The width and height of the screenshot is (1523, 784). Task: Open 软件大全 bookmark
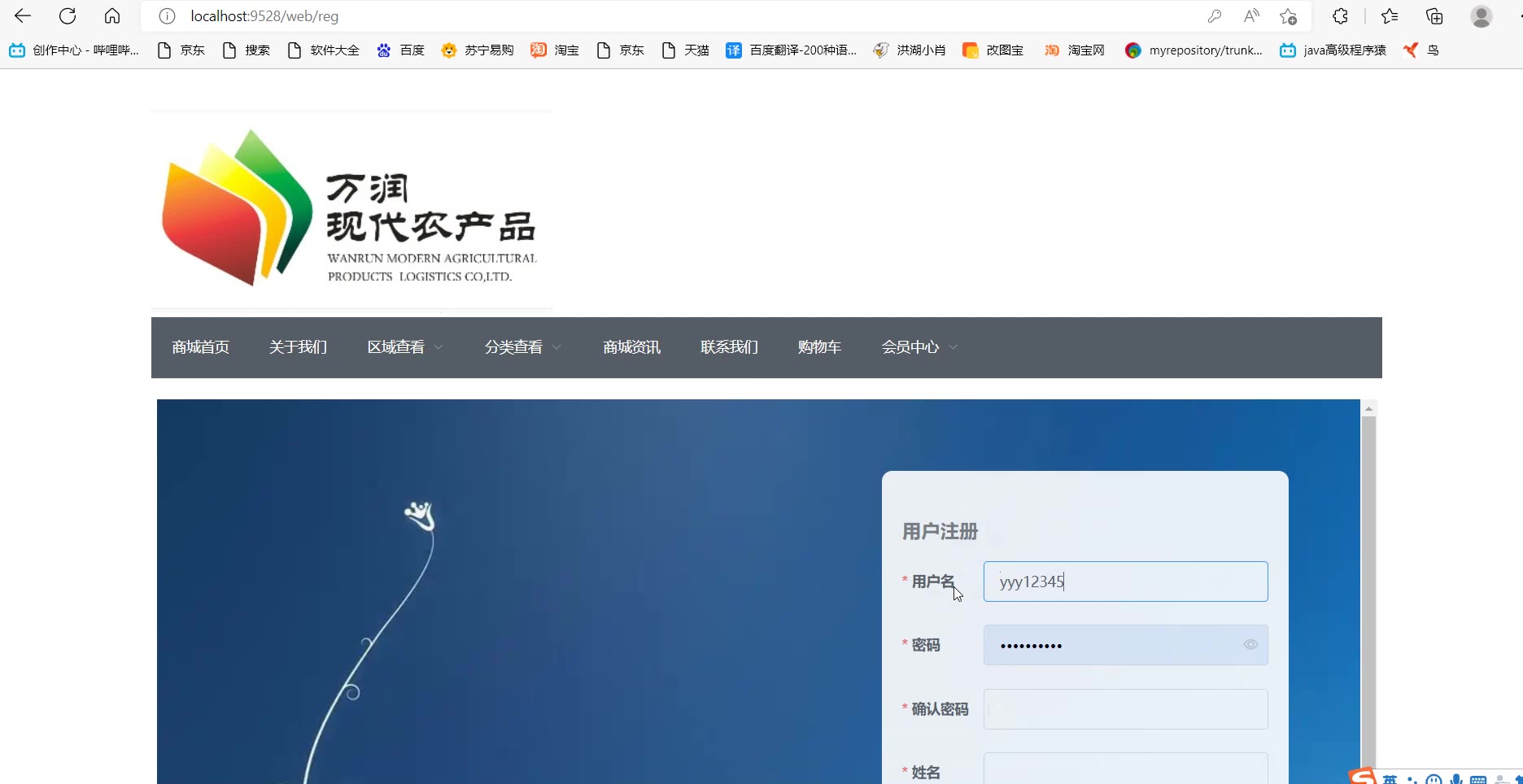pyautogui.click(x=323, y=50)
